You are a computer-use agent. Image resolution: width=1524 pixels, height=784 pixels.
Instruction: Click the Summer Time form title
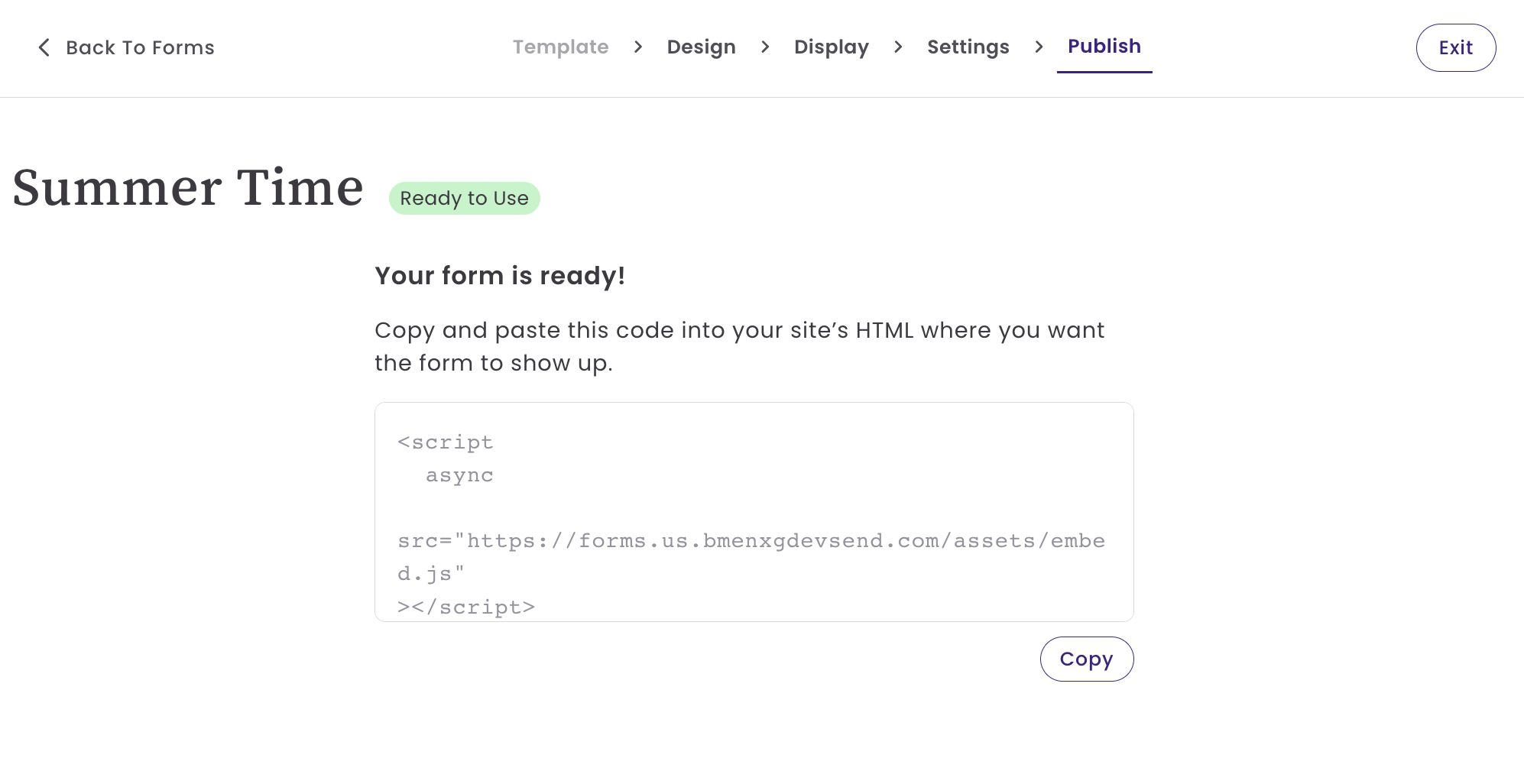[188, 187]
